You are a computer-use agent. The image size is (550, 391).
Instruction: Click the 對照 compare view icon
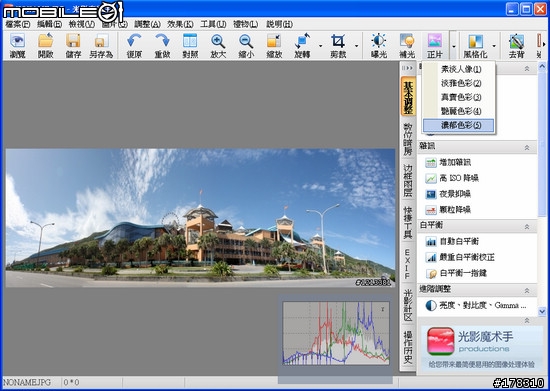(190, 46)
